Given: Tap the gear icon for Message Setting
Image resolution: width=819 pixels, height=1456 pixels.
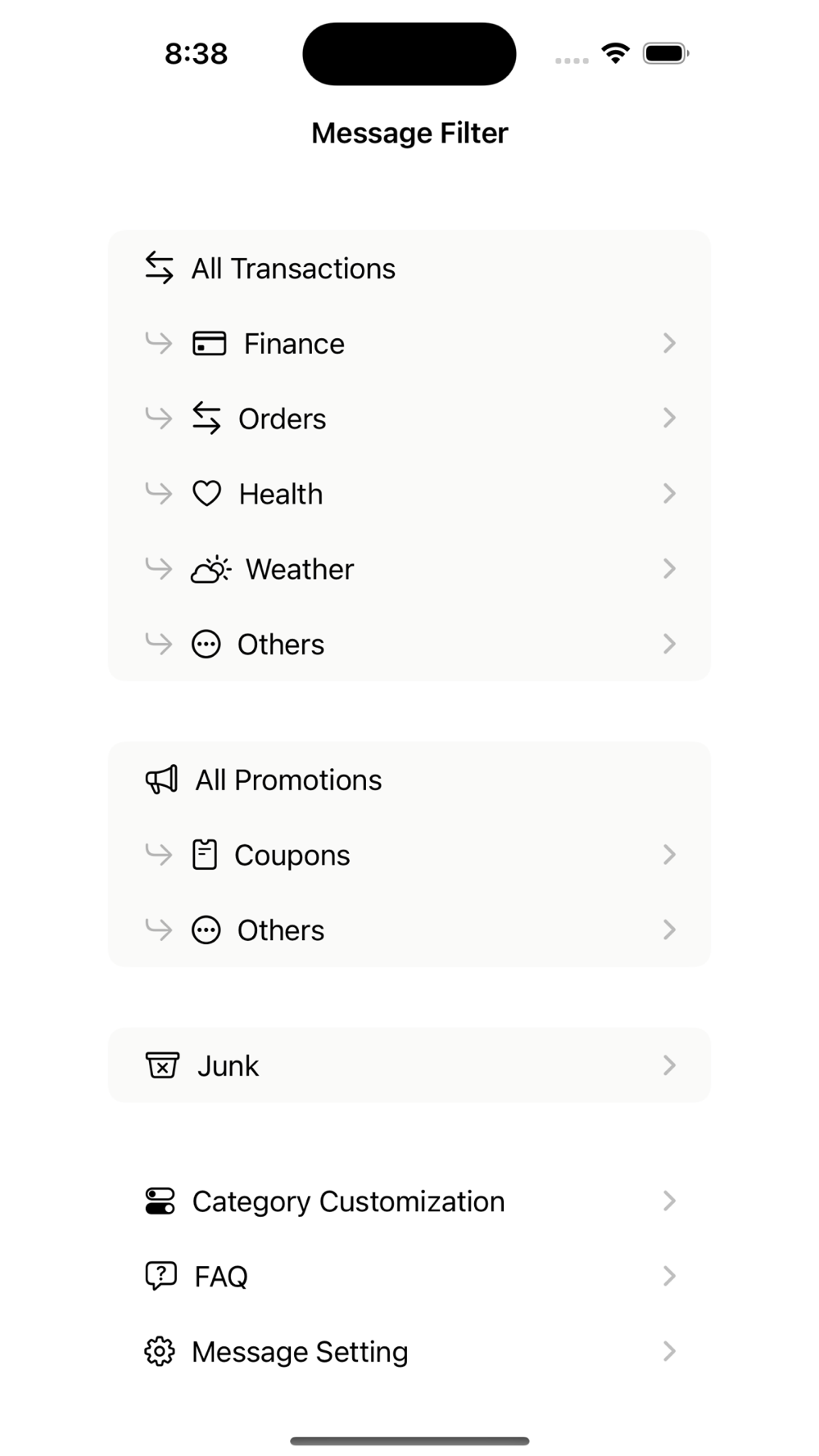Looking at the screenshot, I should [x=160, y=1351].
